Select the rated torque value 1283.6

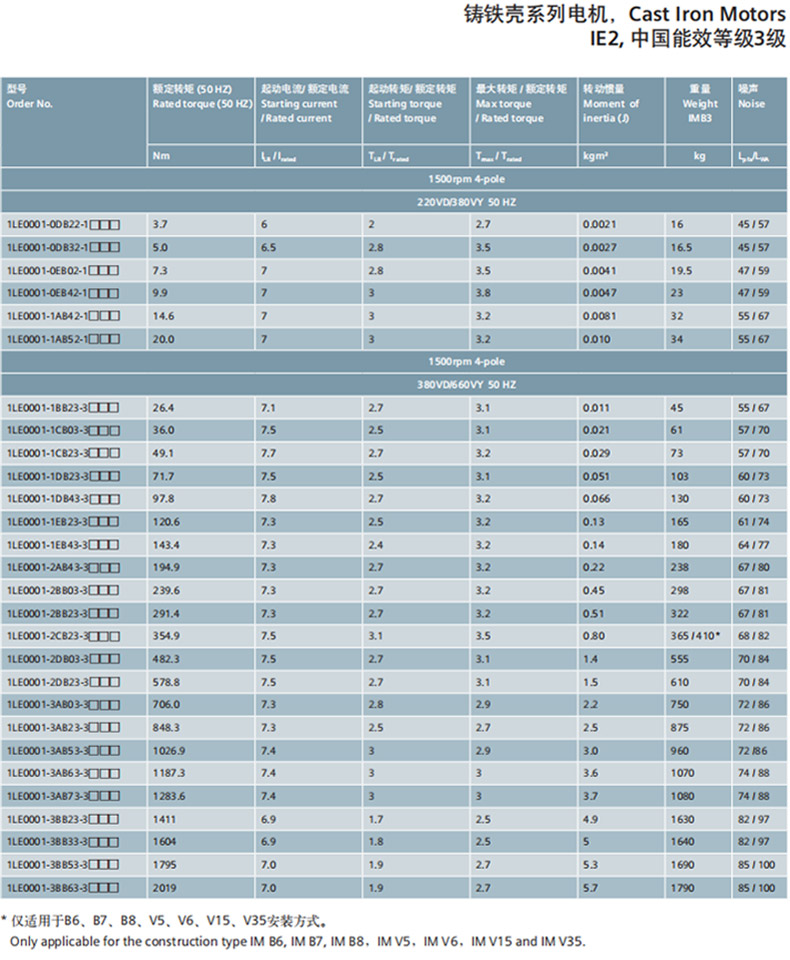click(x=169, y=796)
